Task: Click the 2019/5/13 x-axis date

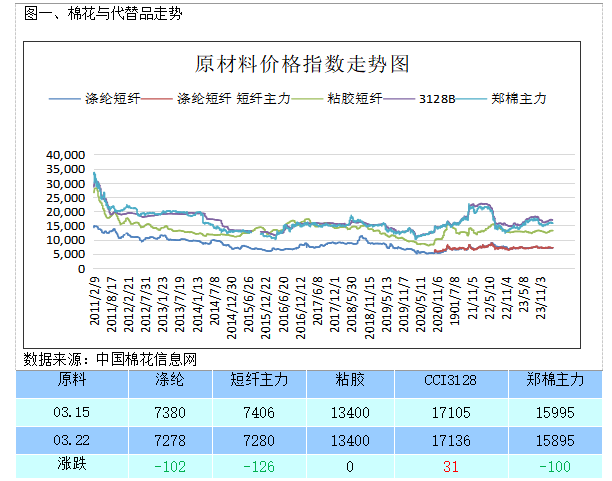Action: (387, 305)
